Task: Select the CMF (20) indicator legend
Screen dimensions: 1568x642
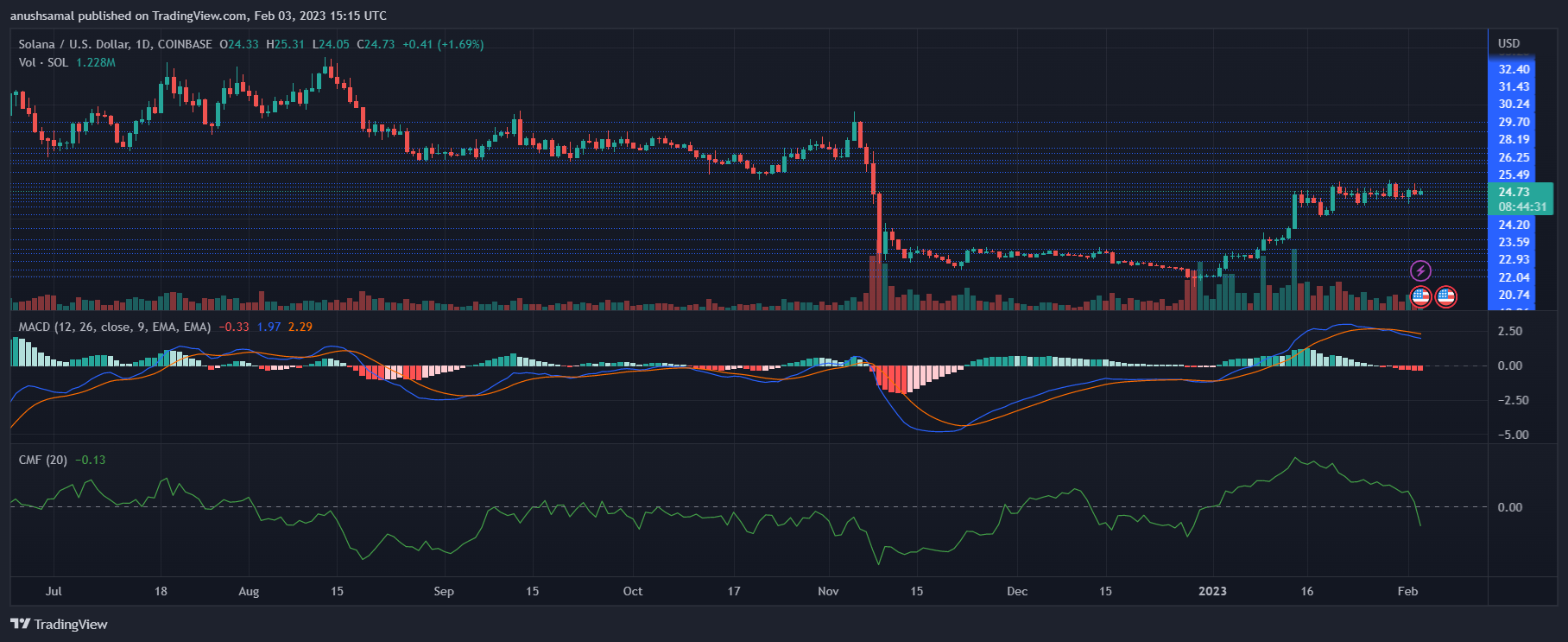Action: (x=43, y=460)
